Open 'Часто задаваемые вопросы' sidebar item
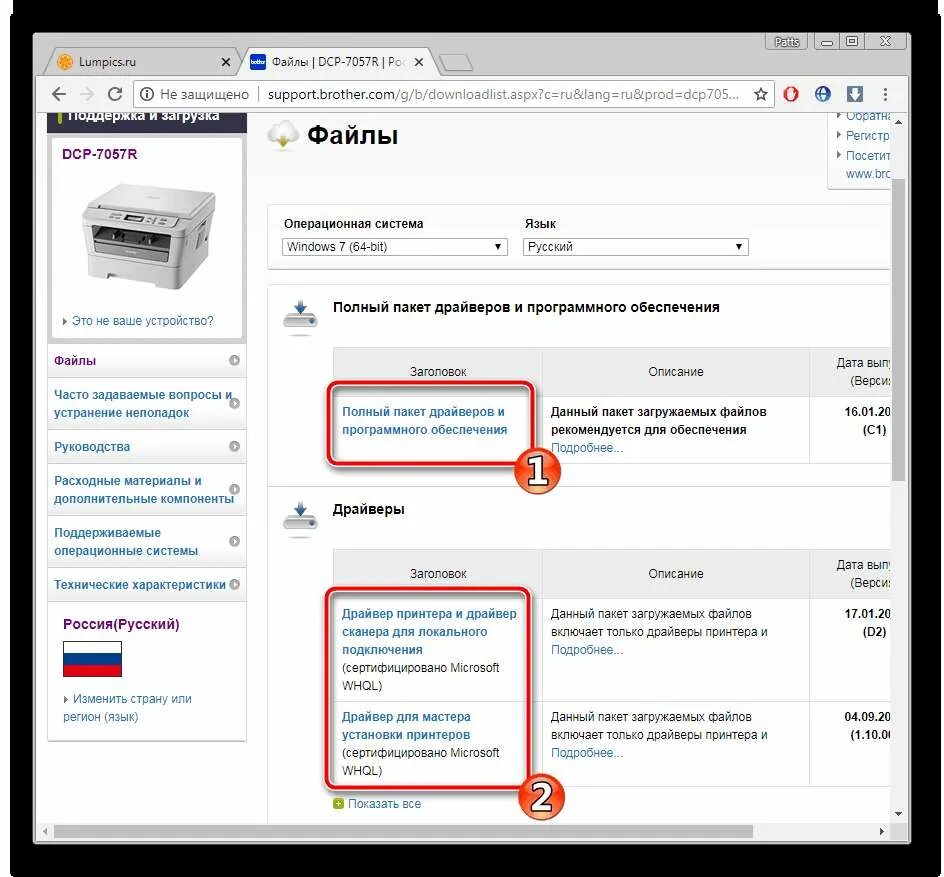The image size is (944, 877). point(146,403)
